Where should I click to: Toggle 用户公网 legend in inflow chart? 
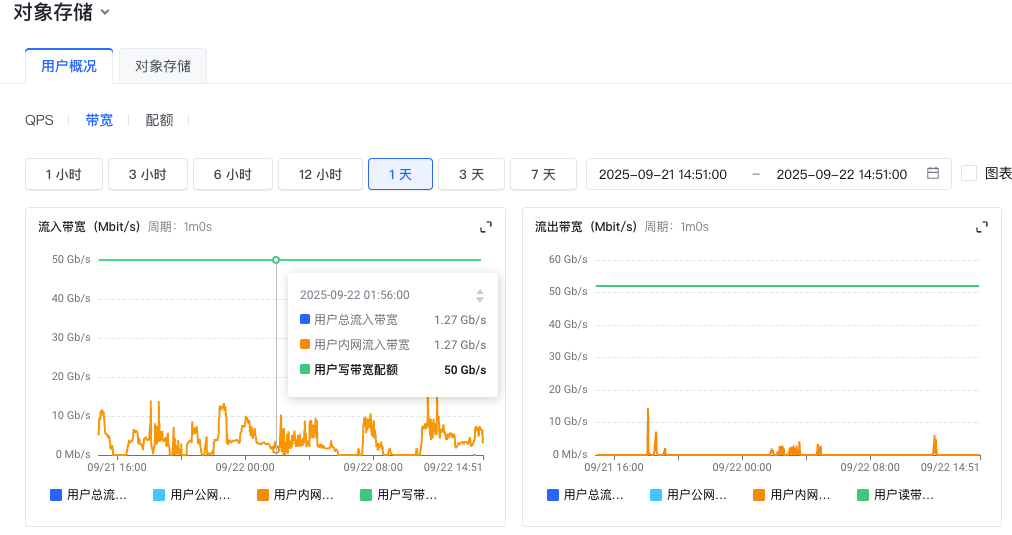pos(192,495)
